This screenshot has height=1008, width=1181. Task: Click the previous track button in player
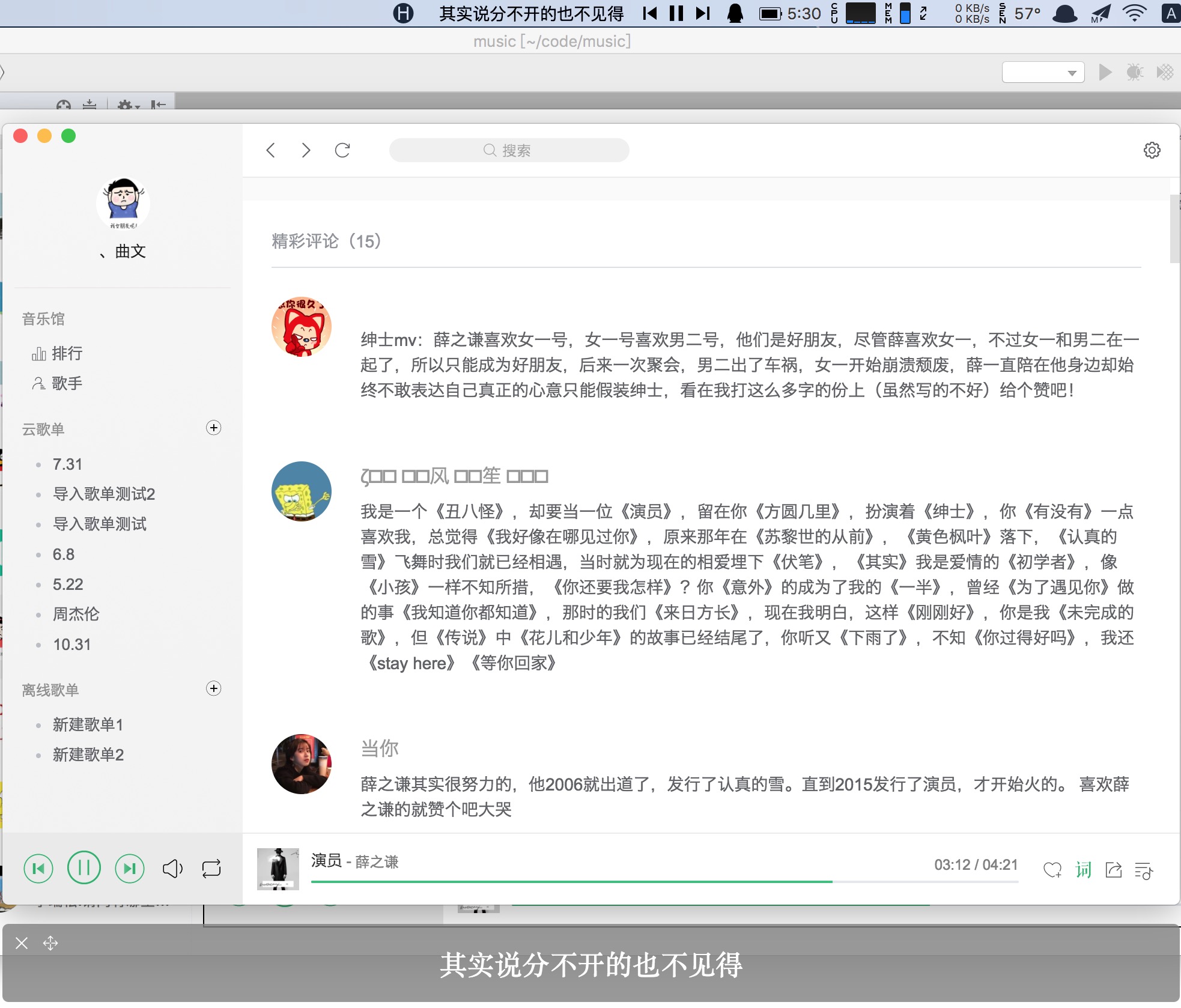[38, 869]
